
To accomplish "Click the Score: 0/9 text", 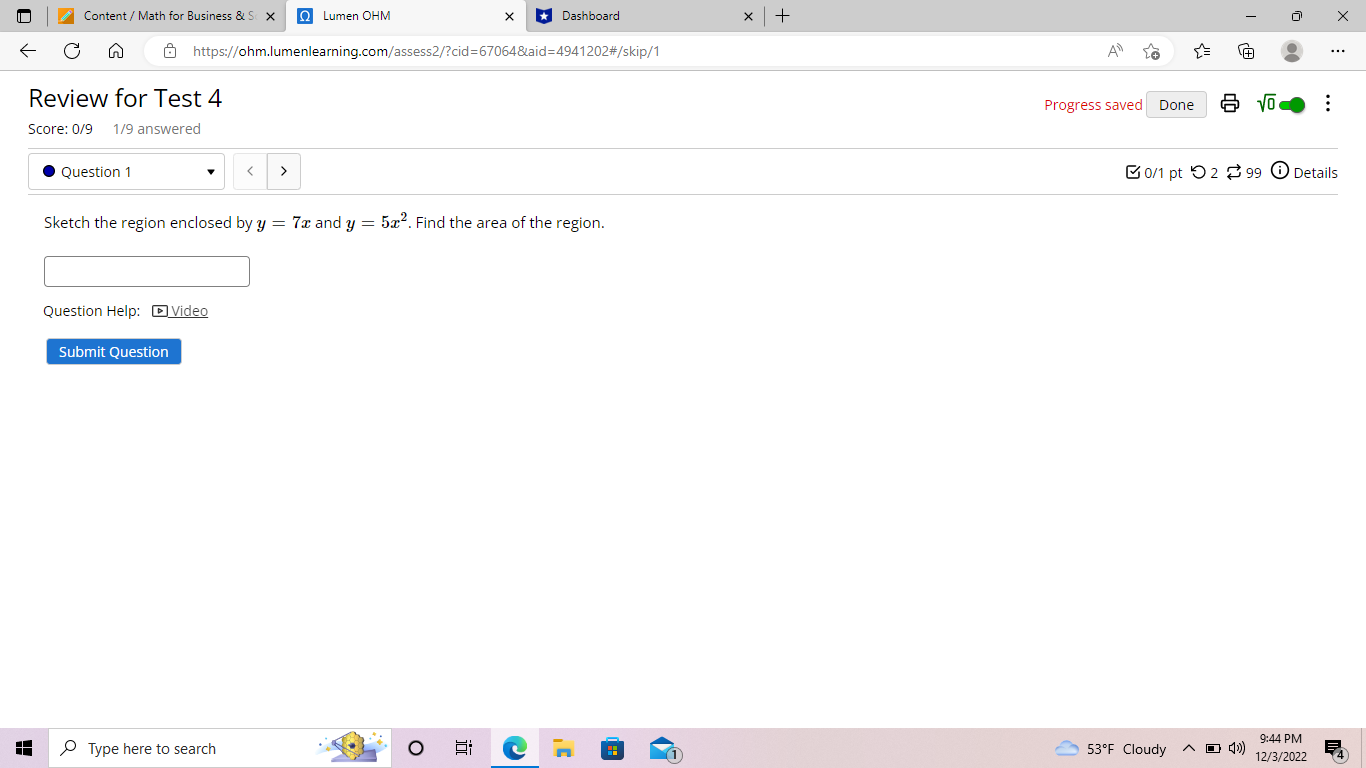I will [60, 129].
